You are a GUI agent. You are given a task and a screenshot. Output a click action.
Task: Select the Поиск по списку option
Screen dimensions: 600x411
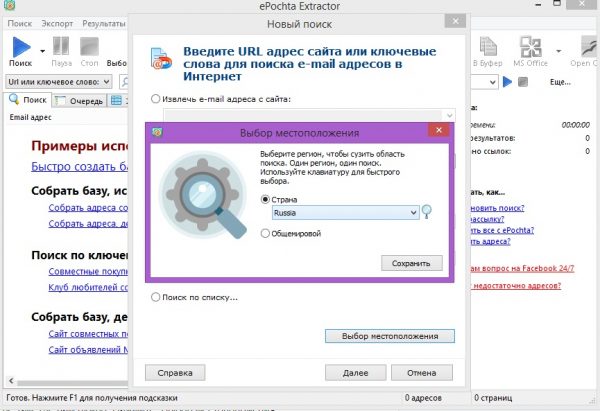click(x=155, y=297)
